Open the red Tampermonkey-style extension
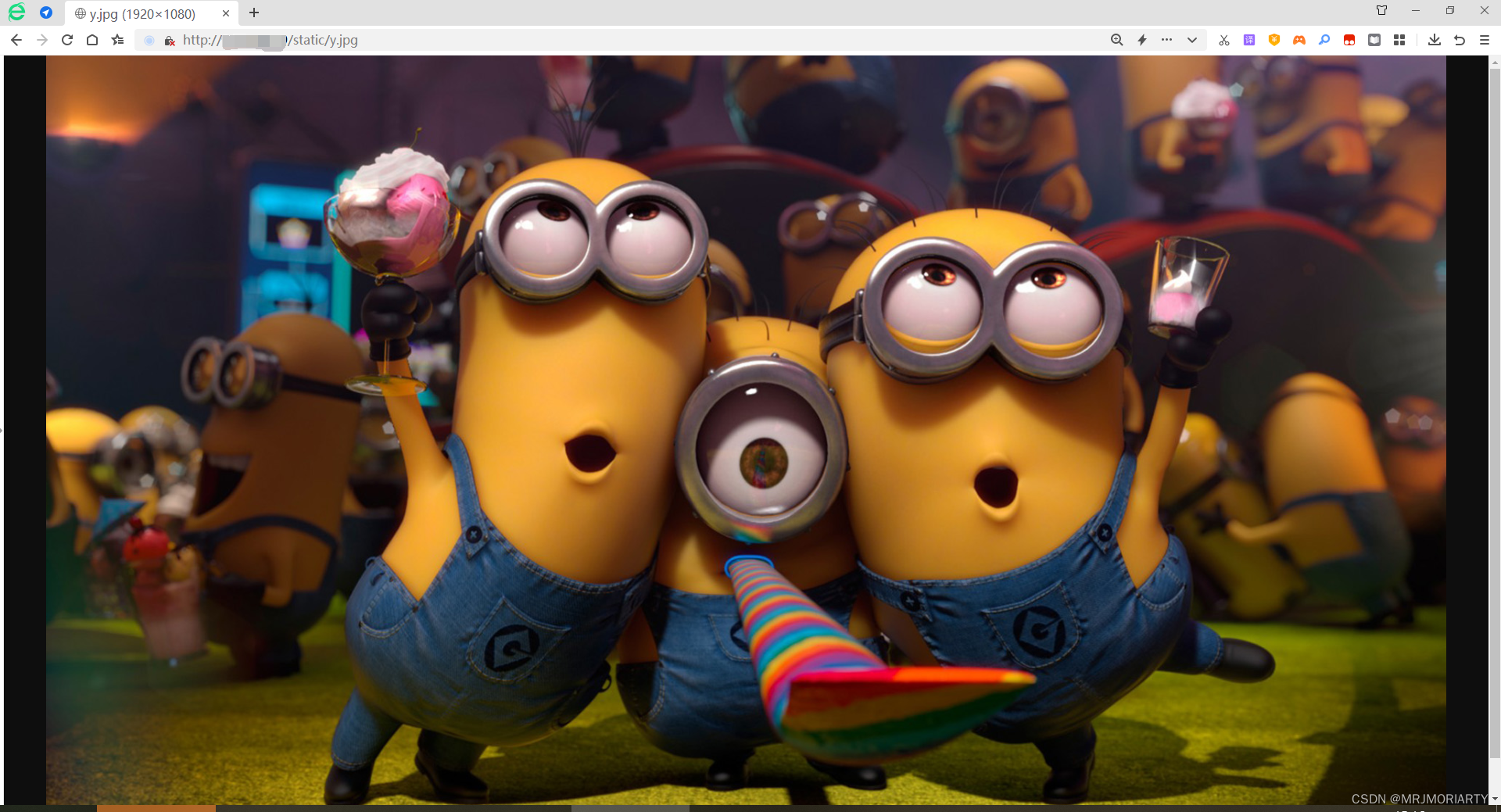Image resolution: width=1501 pixels, height=812 pixels. (1349, 40)
